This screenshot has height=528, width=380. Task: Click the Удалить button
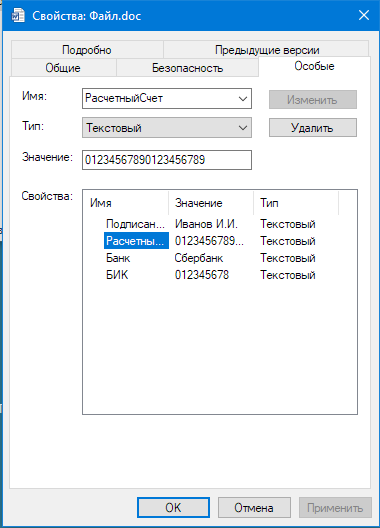(313, 127)
